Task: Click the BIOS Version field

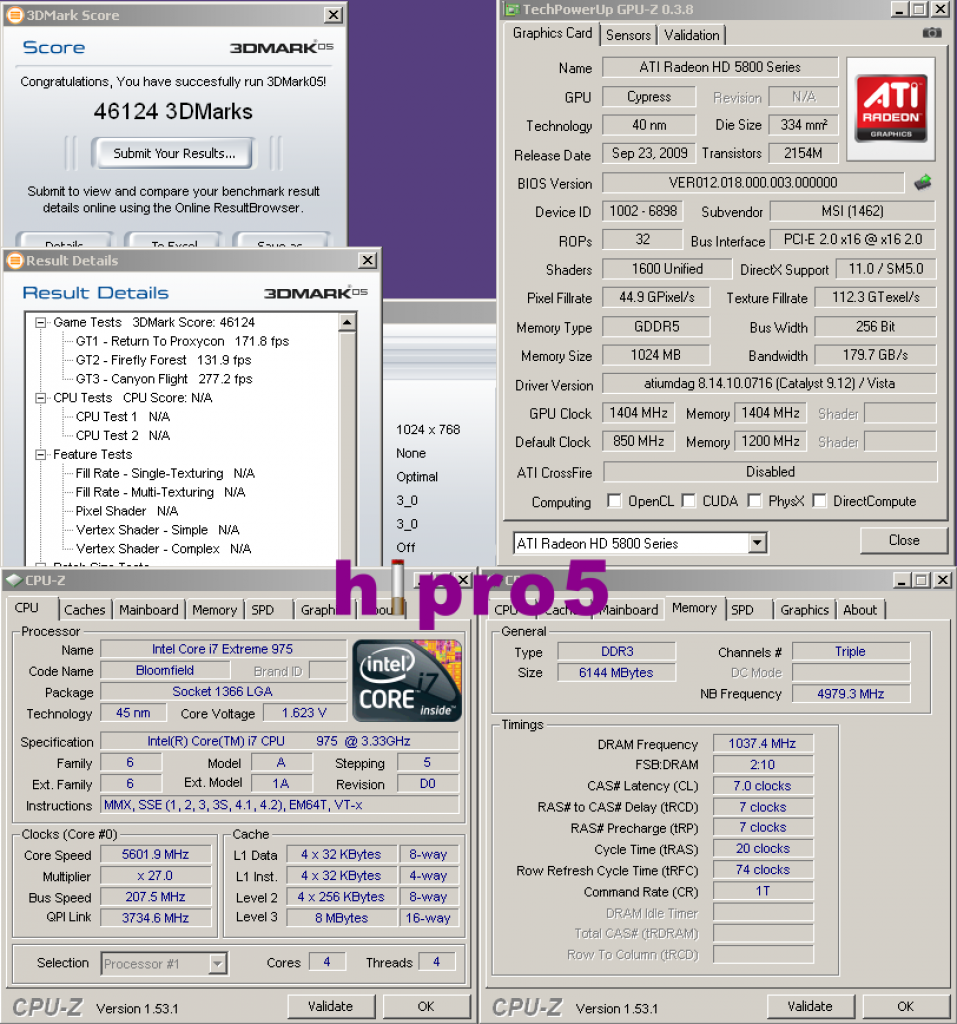Action: (x=753, y=183)
